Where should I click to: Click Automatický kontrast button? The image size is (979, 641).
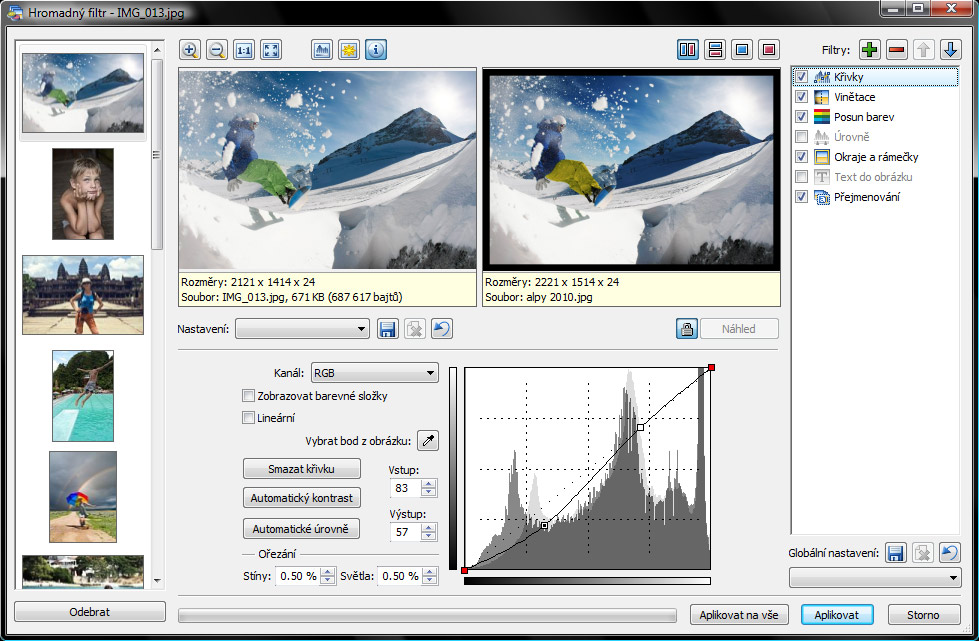tap(302, 498)
